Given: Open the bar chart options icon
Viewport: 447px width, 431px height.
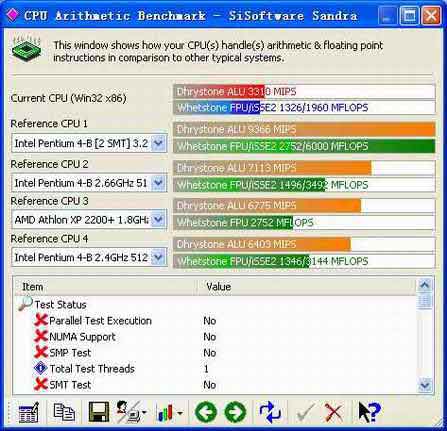Looking at the screenshot, I should click(170, 413).
